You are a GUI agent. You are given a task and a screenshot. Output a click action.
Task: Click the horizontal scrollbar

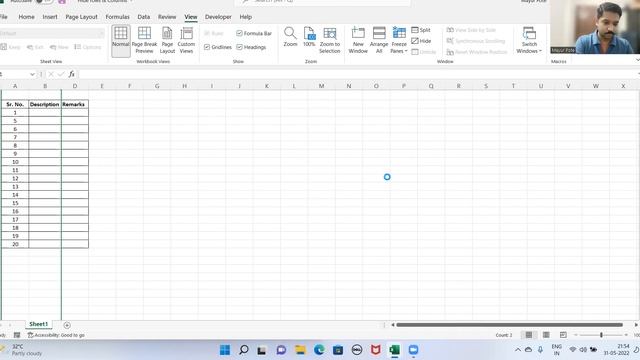(x=509, y=325)
